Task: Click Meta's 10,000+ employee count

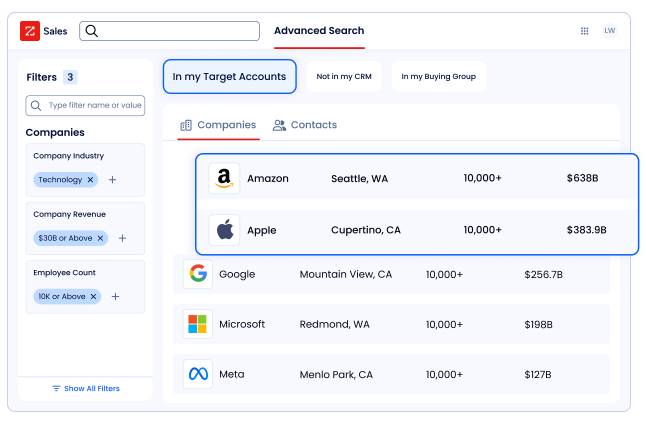Action: pyautogui.click(x=444, y=375)
